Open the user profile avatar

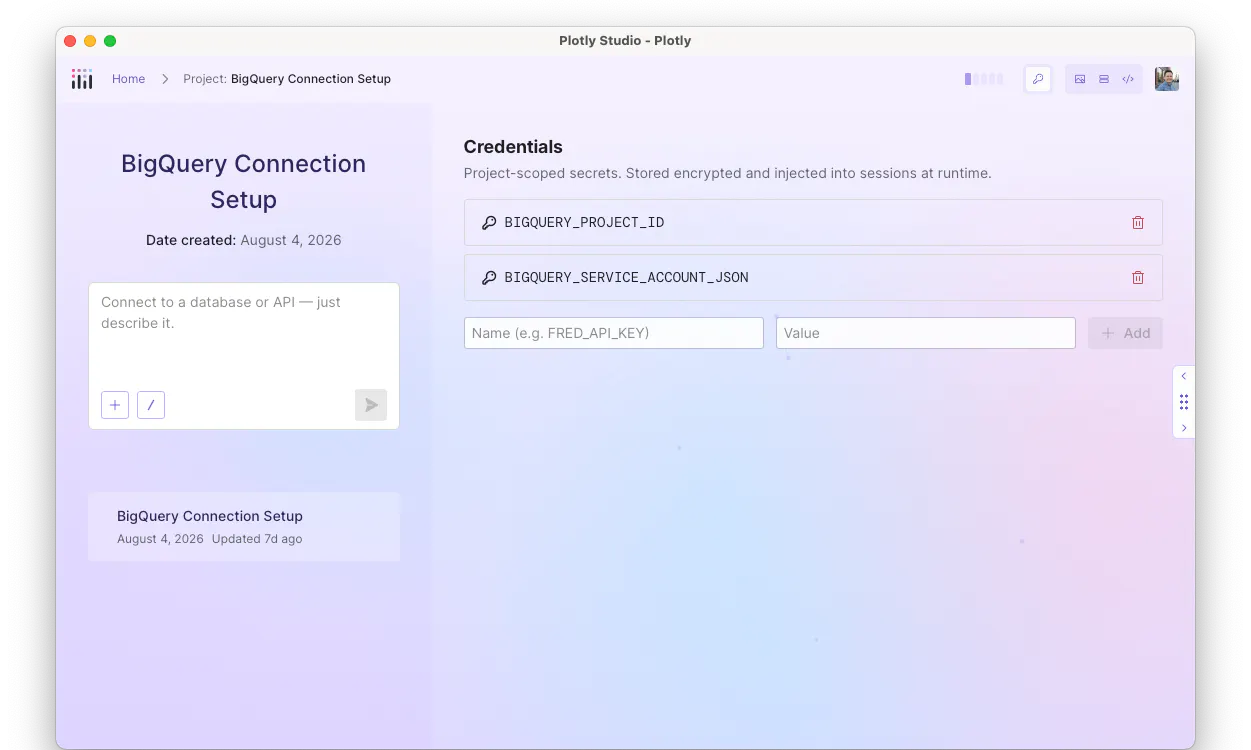click(x=1167, y=79)
